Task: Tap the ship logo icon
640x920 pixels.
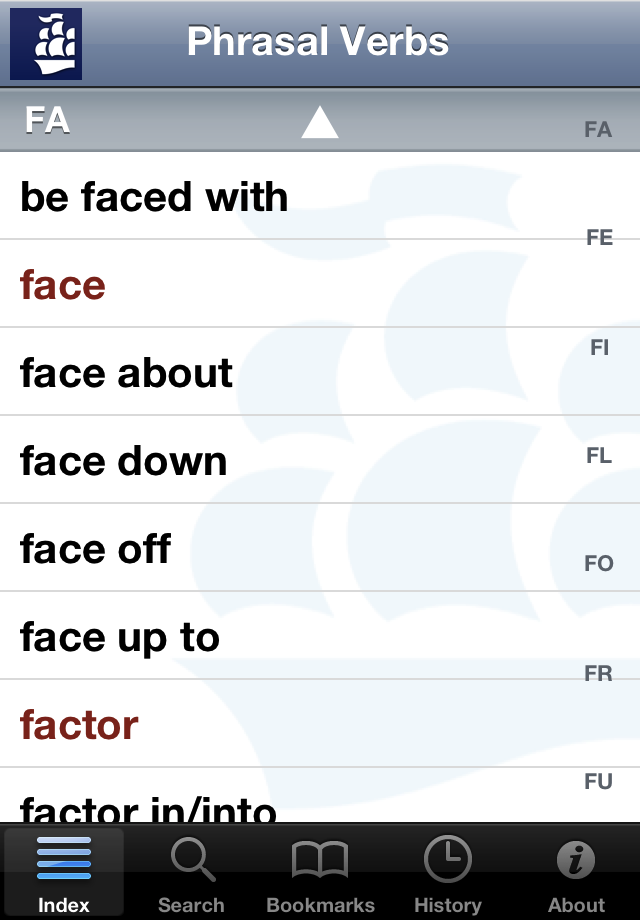Action: [x=45, y=44]
